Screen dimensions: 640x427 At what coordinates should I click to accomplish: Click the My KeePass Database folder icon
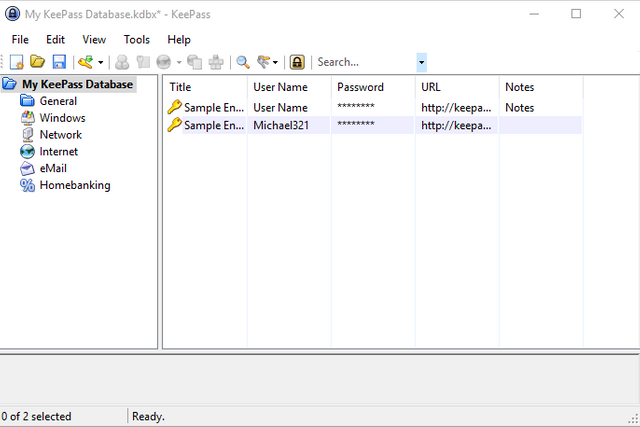(10, 84)
